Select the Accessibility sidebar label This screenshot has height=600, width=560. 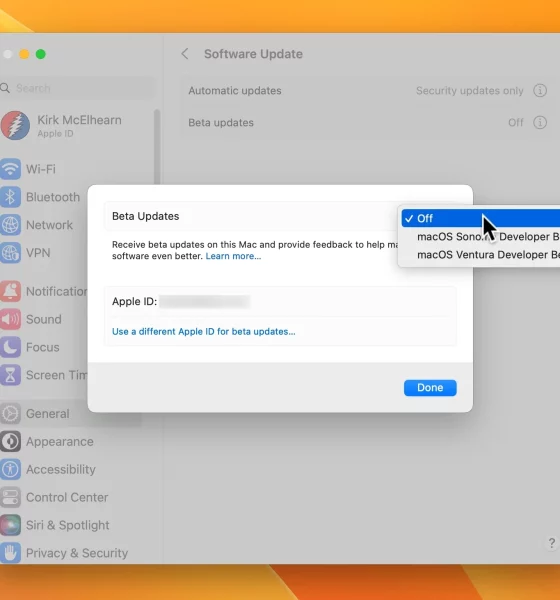click(x=61, y=470)
